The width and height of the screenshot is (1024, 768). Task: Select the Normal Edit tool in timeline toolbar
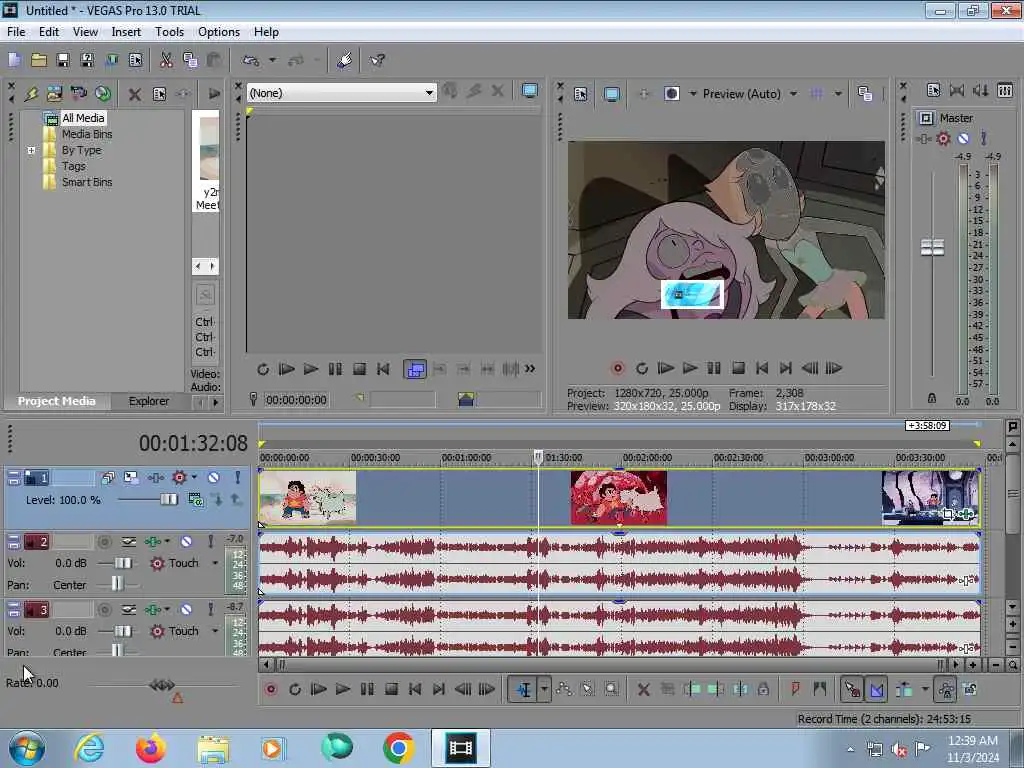tap(524, 689)
